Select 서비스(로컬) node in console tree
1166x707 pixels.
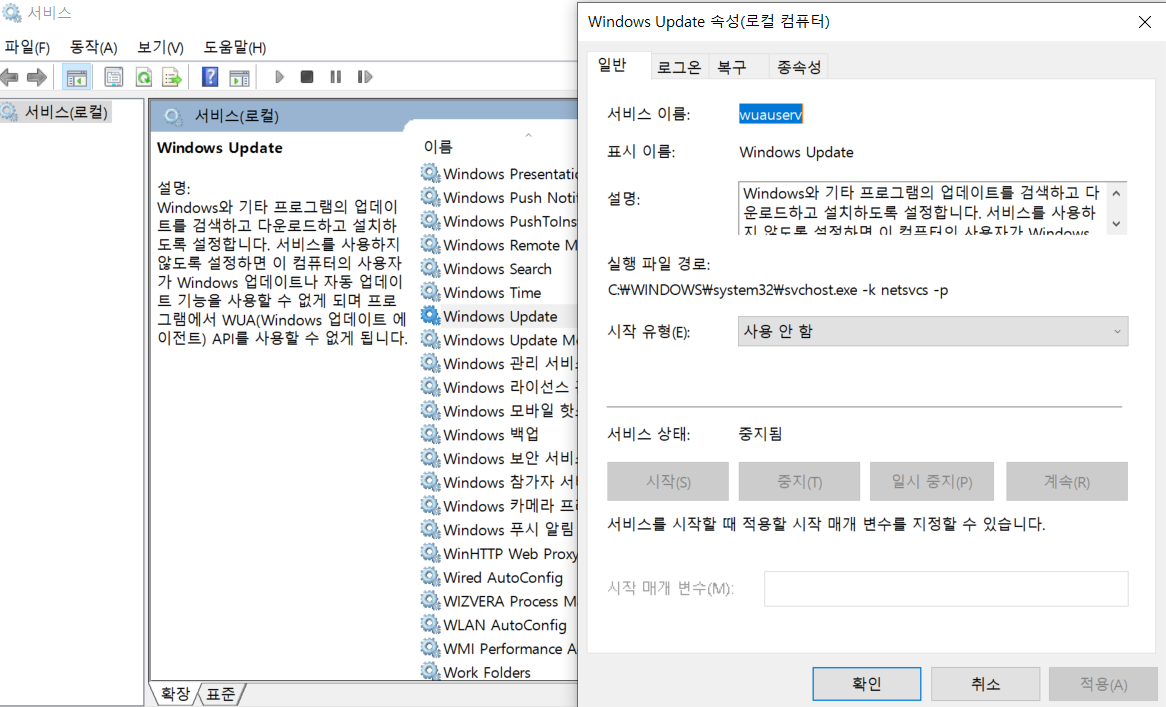[56, 112]
